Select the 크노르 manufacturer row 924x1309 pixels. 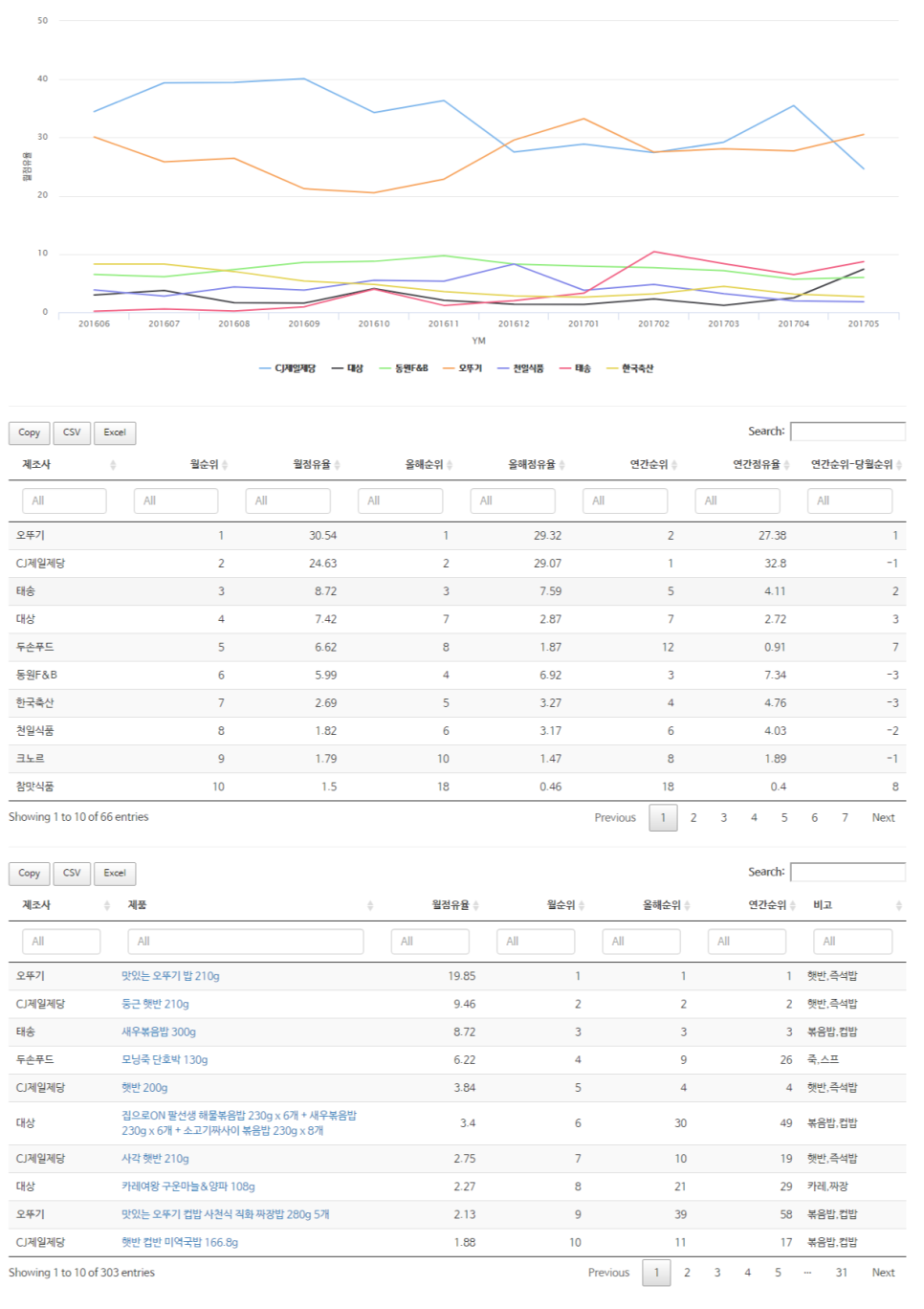tap(457, 759)
